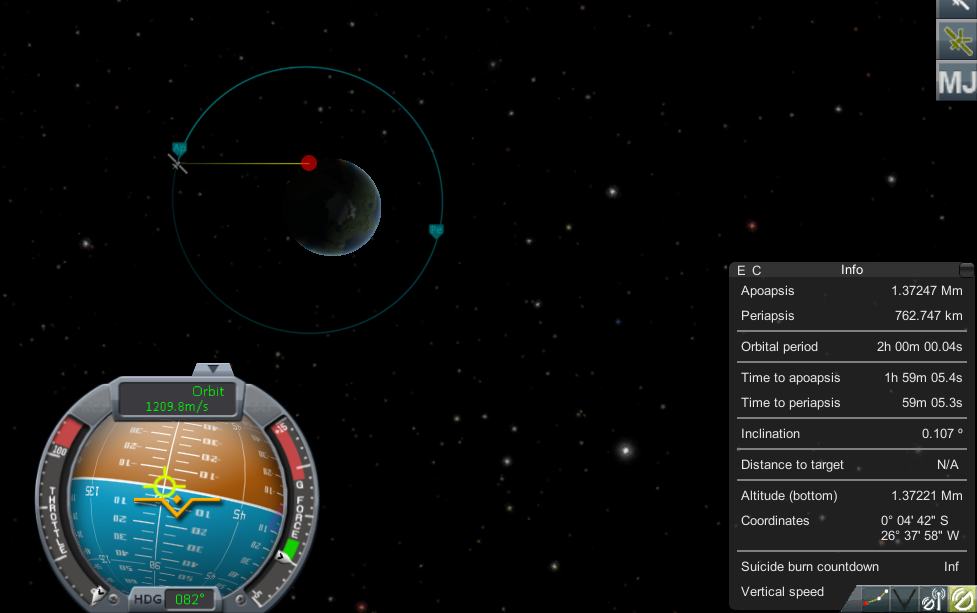The width and height of the screenshot is (977, 613).
Task: Click the green planet icon at bottom right
Action: coord(962,599)
